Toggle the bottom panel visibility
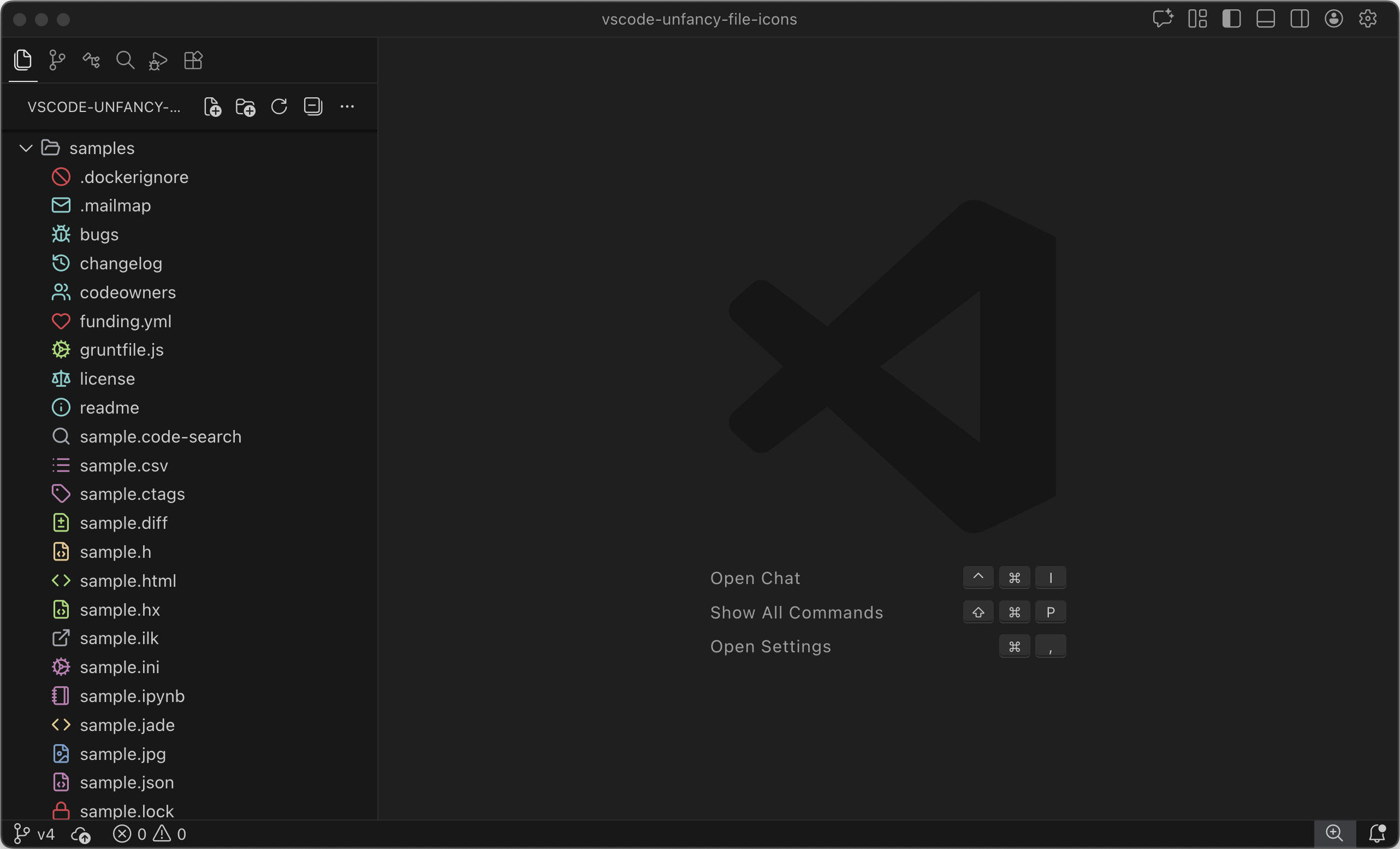Viewport: 1400px width, 849px height. (1265, 19)
